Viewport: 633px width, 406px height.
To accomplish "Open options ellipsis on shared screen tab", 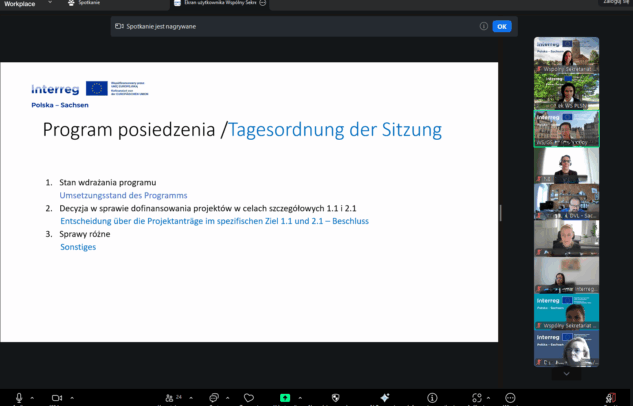I will click(263, 3).
